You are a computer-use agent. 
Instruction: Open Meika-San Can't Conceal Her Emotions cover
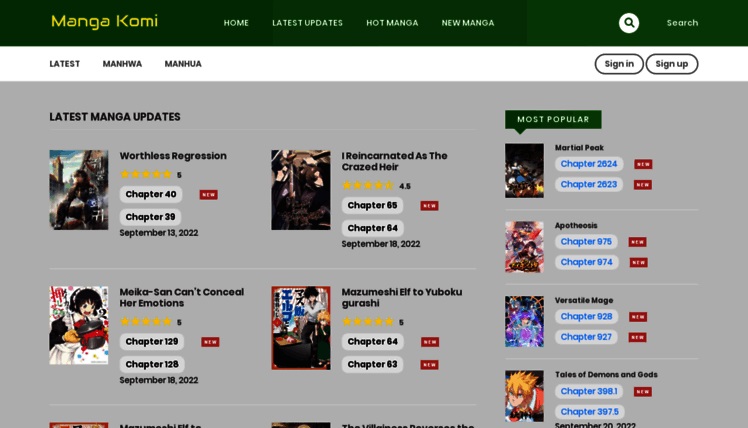[79, 325]
